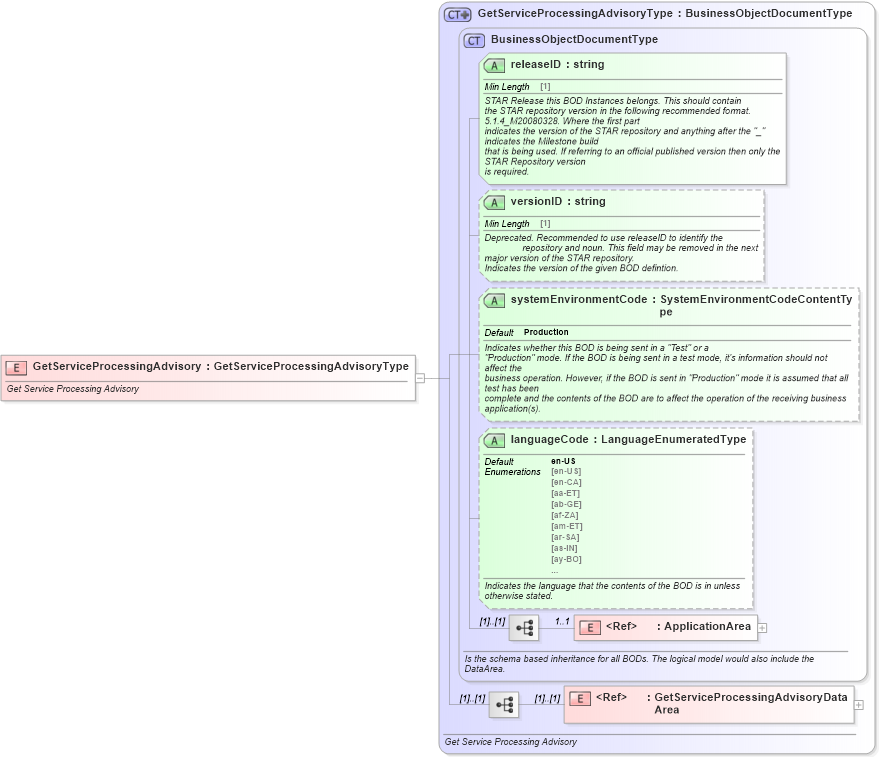Click the A attribute icon for releaseID
Viewport: 880px width, 757px height.
(x=494, y=66)
